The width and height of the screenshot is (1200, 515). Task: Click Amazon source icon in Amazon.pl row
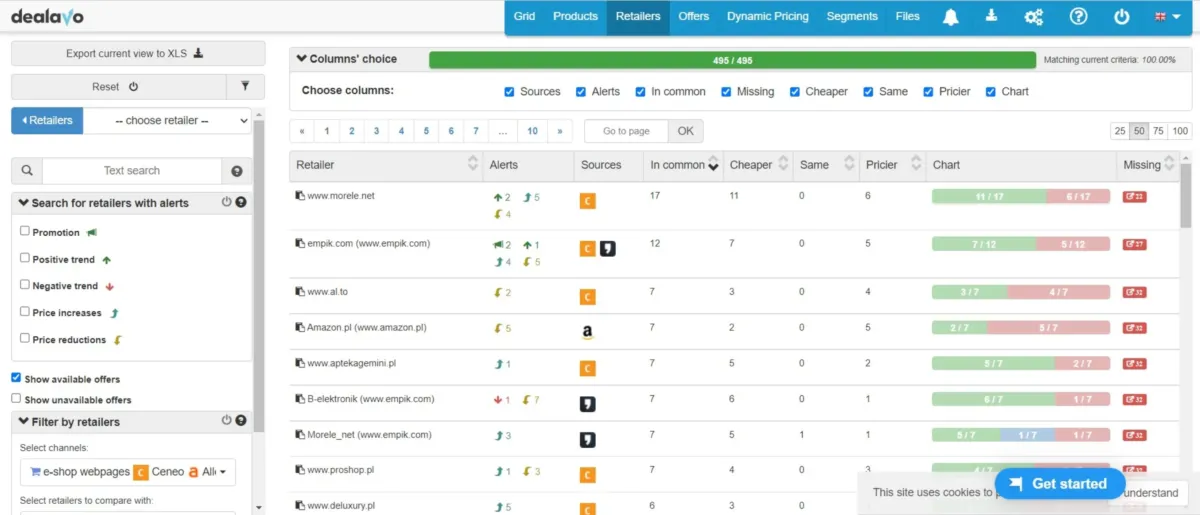click(588, 331)
